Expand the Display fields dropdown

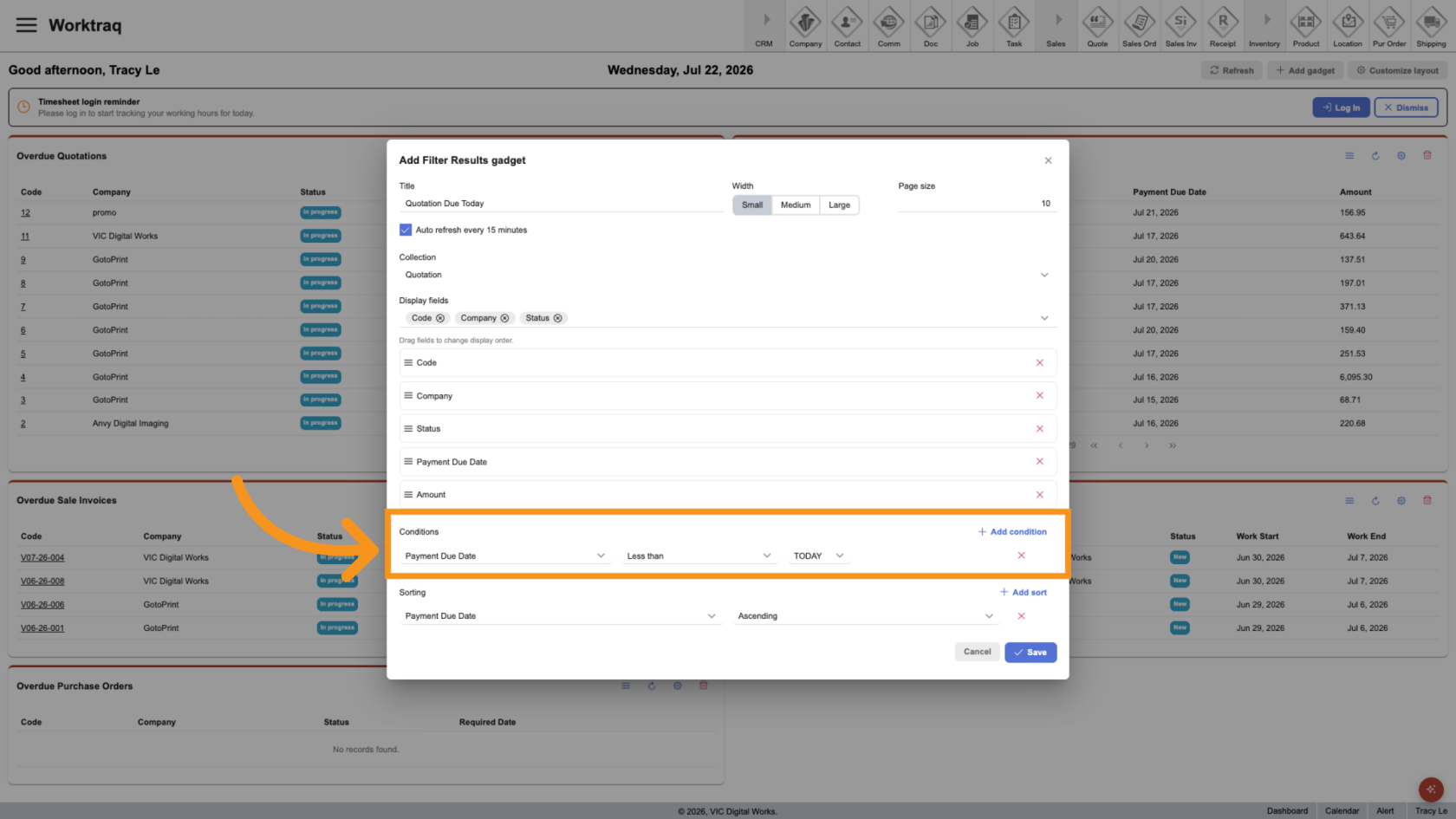pyautogui.click(x=1044, y=318)
